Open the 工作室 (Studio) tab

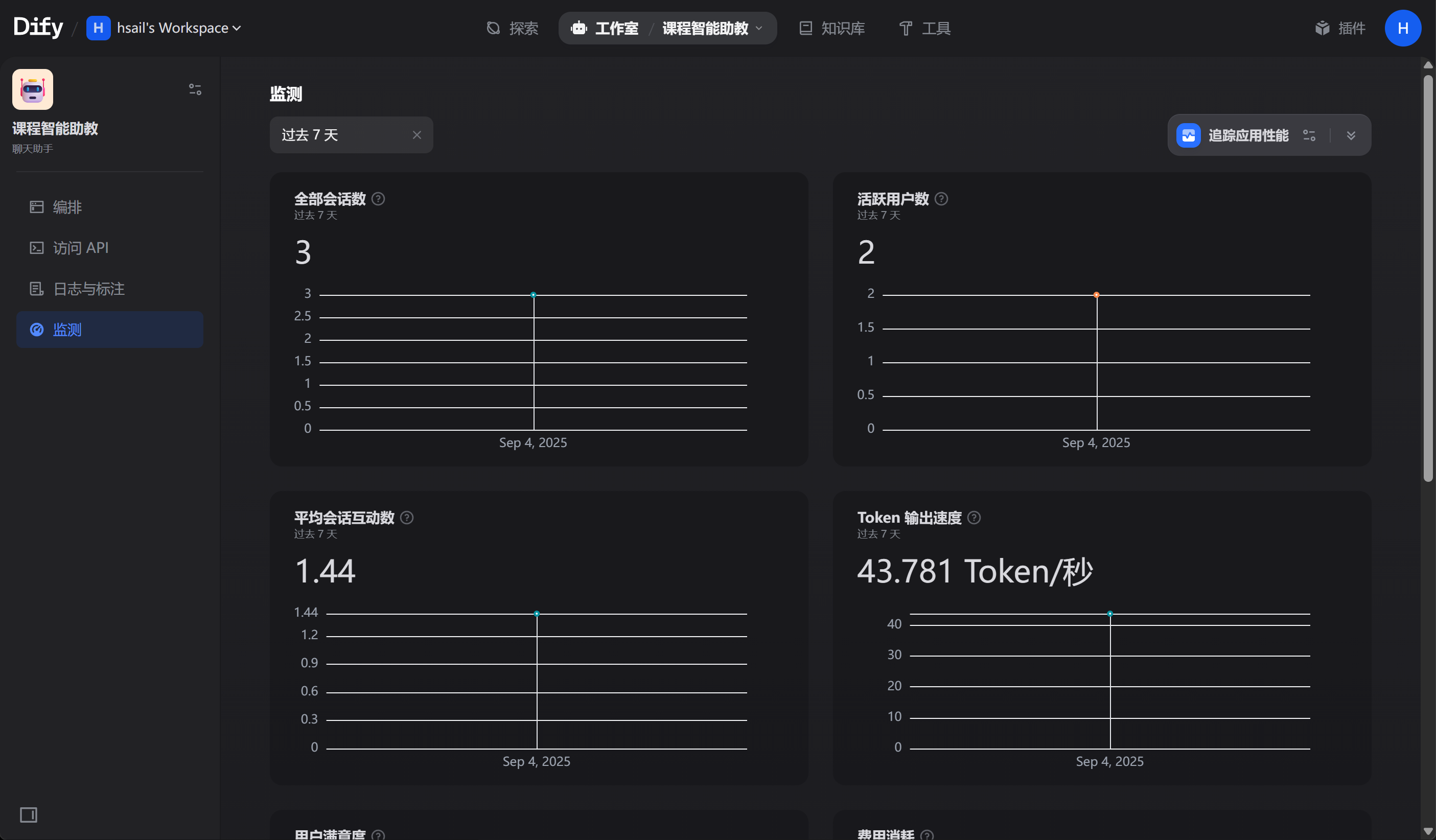(x=605, y=28)
